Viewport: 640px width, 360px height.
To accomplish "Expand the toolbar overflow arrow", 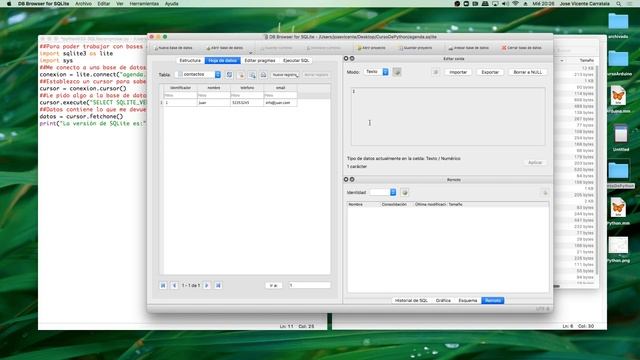I will [251, 52].
